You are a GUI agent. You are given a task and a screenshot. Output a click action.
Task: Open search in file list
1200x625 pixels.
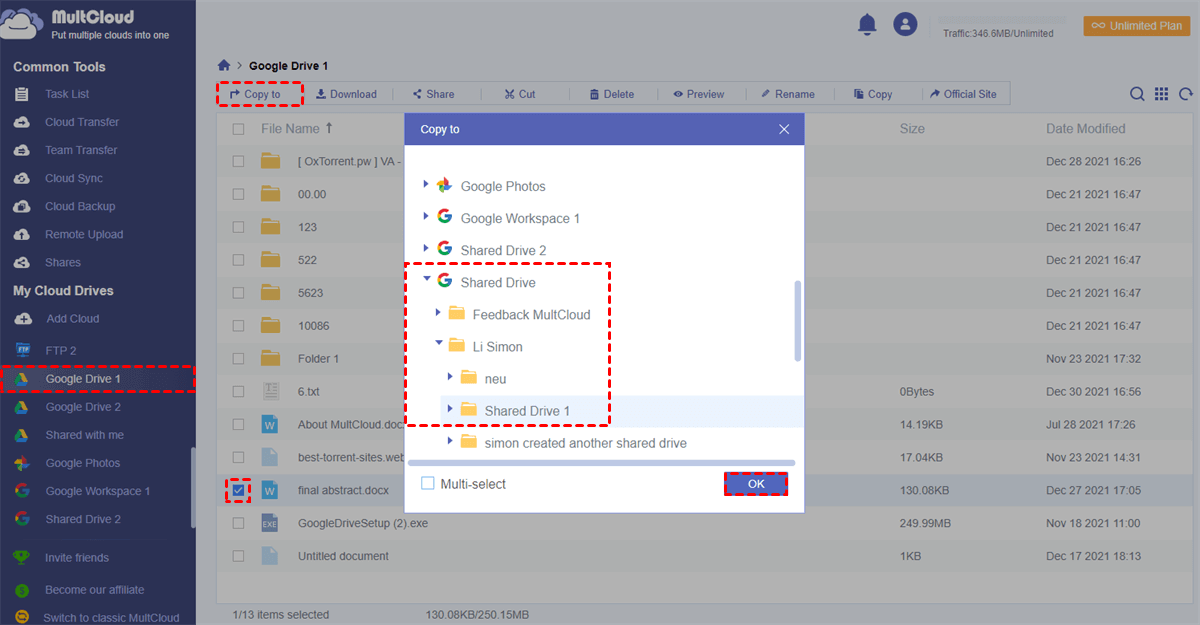[1137, 94]
